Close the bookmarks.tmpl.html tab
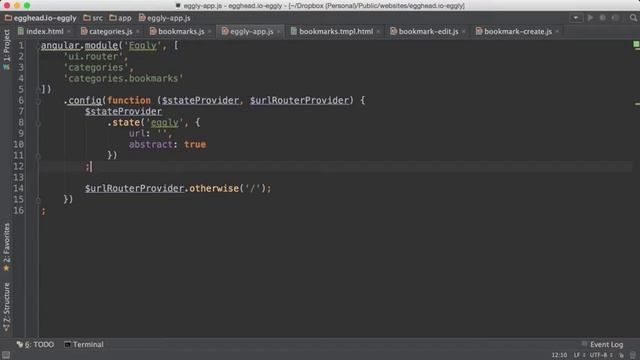Screen dimensions: 640x360 point(378,31)
